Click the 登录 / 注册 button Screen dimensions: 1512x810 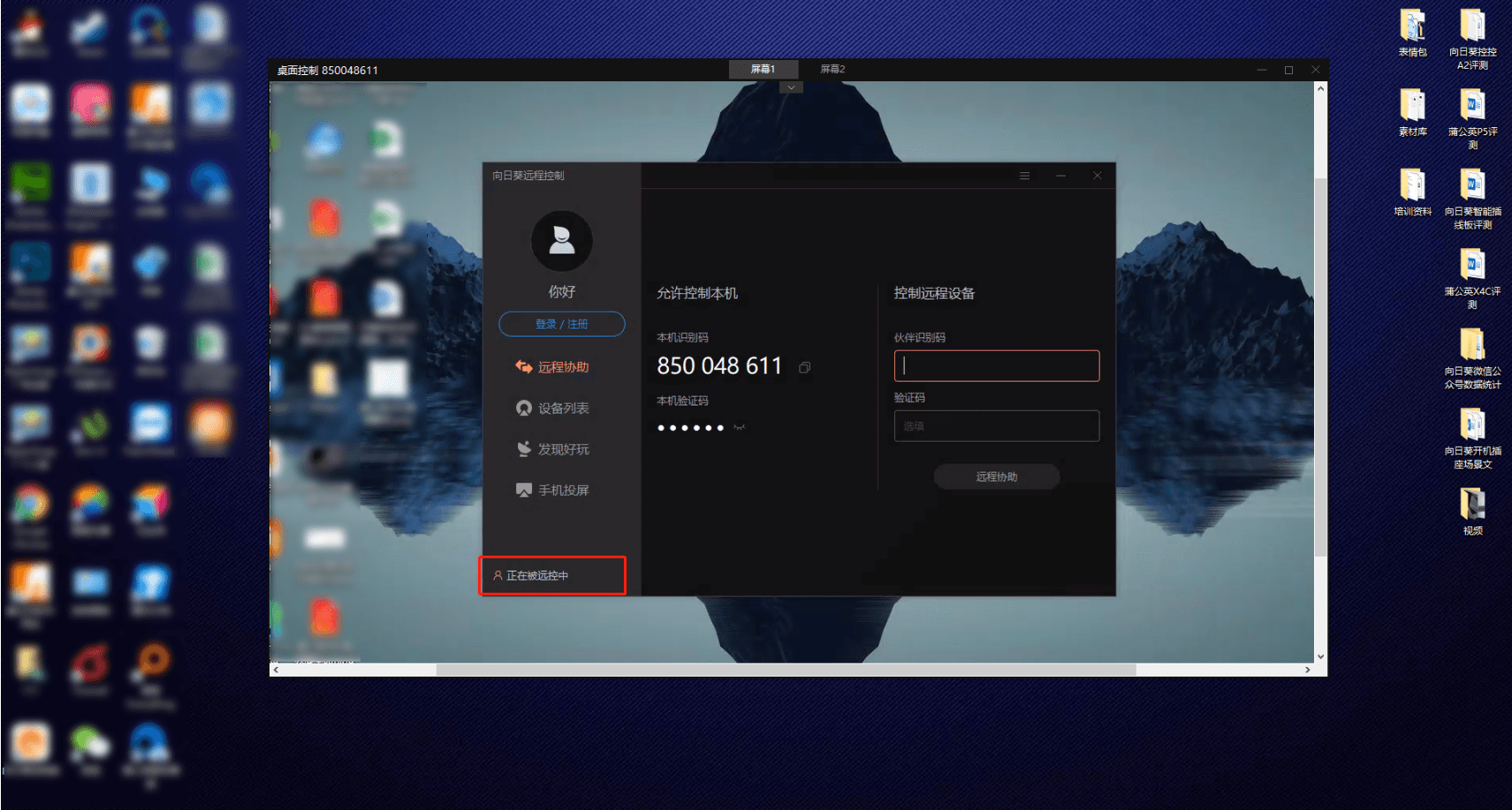coord(562,324)
